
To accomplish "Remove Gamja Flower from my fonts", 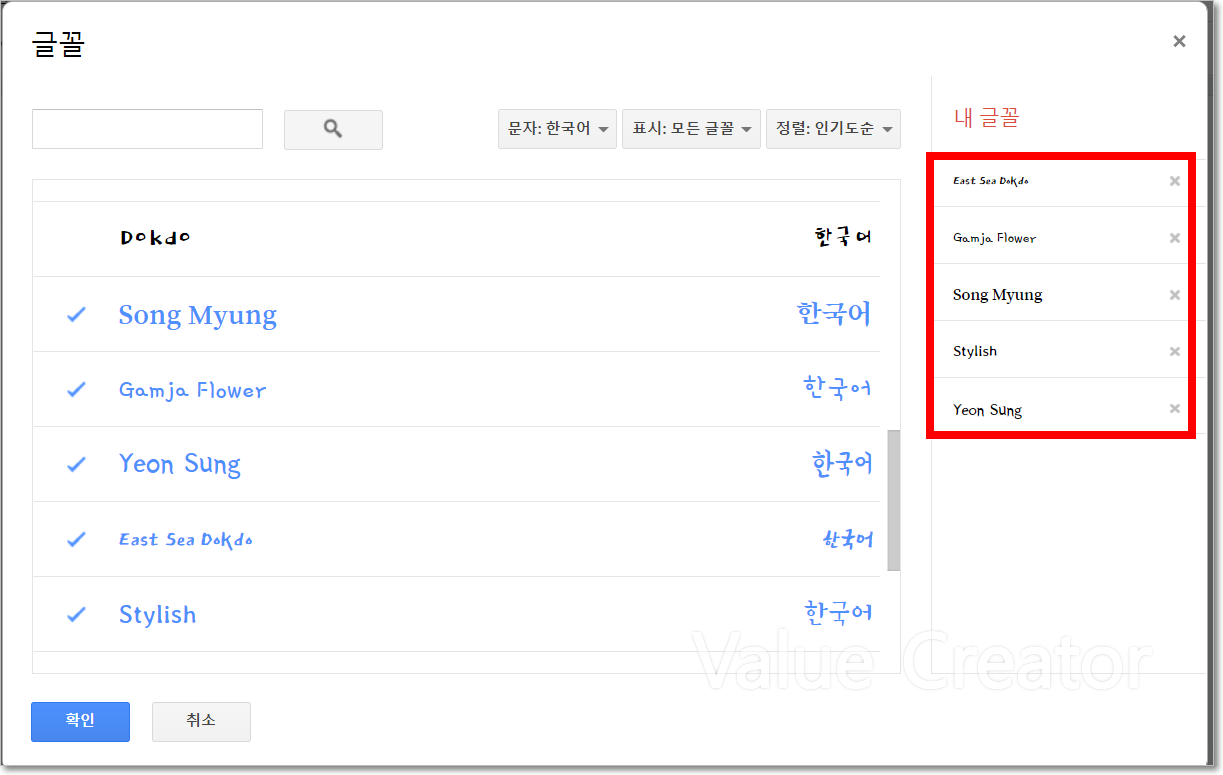I will point(1175,238).
